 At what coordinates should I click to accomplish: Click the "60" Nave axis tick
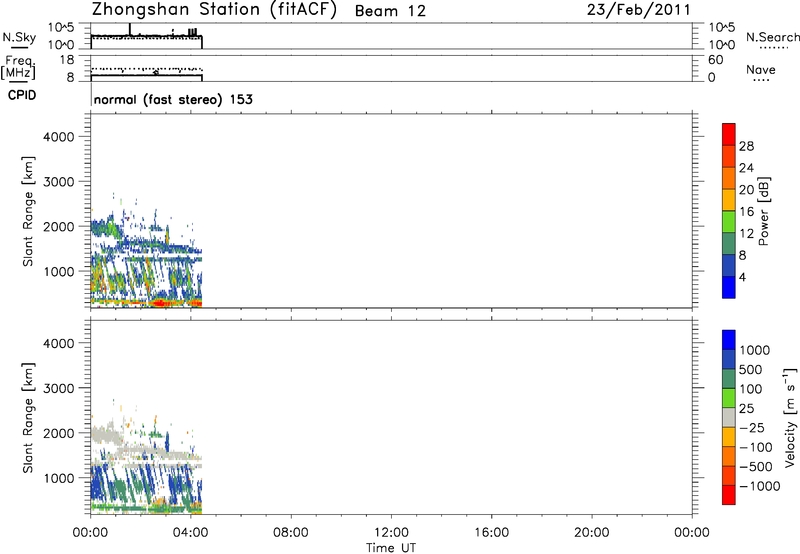715,60
